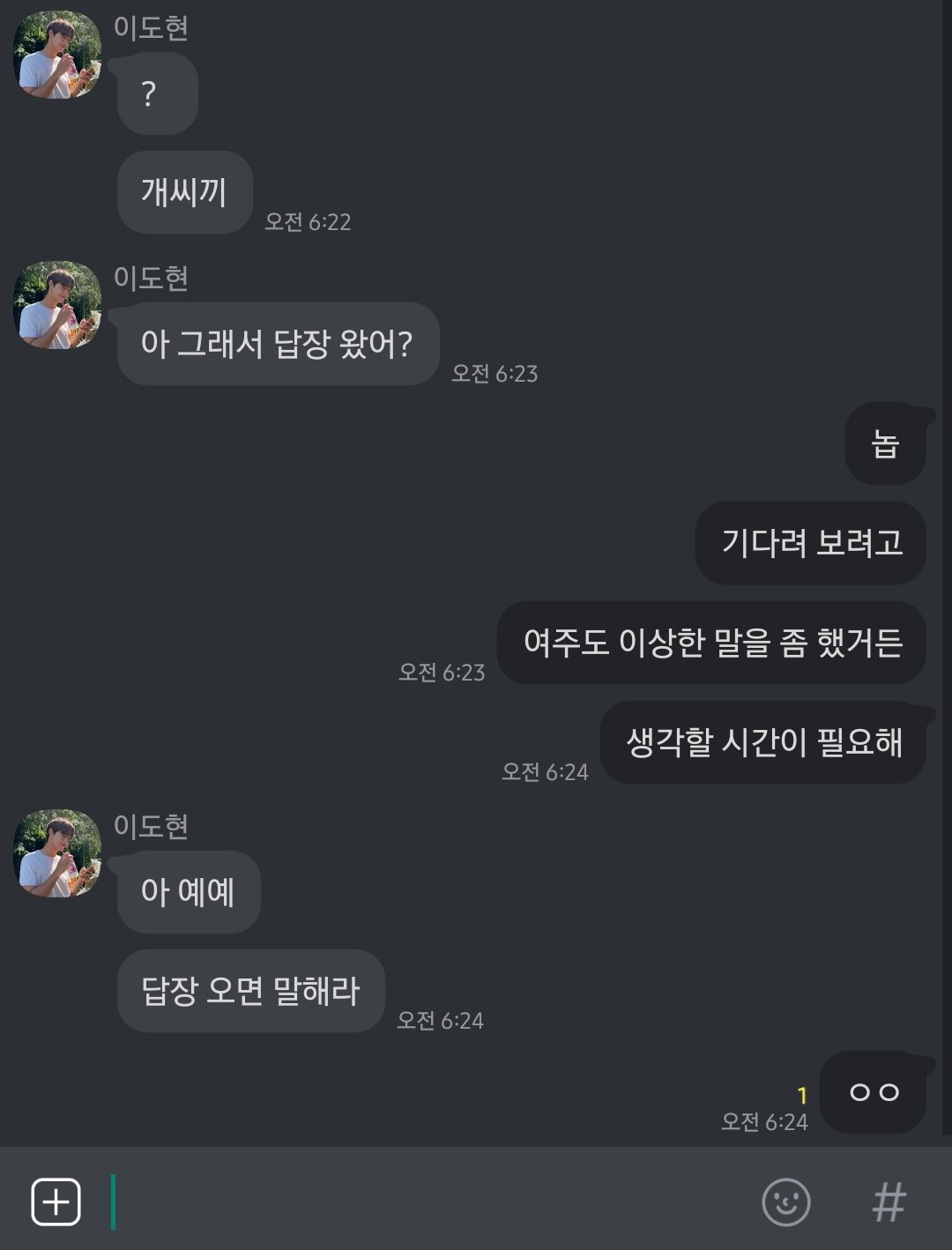Open the emoticon picker smiley icon
The image size is (952, 1250).
[x=785, y=1202]
